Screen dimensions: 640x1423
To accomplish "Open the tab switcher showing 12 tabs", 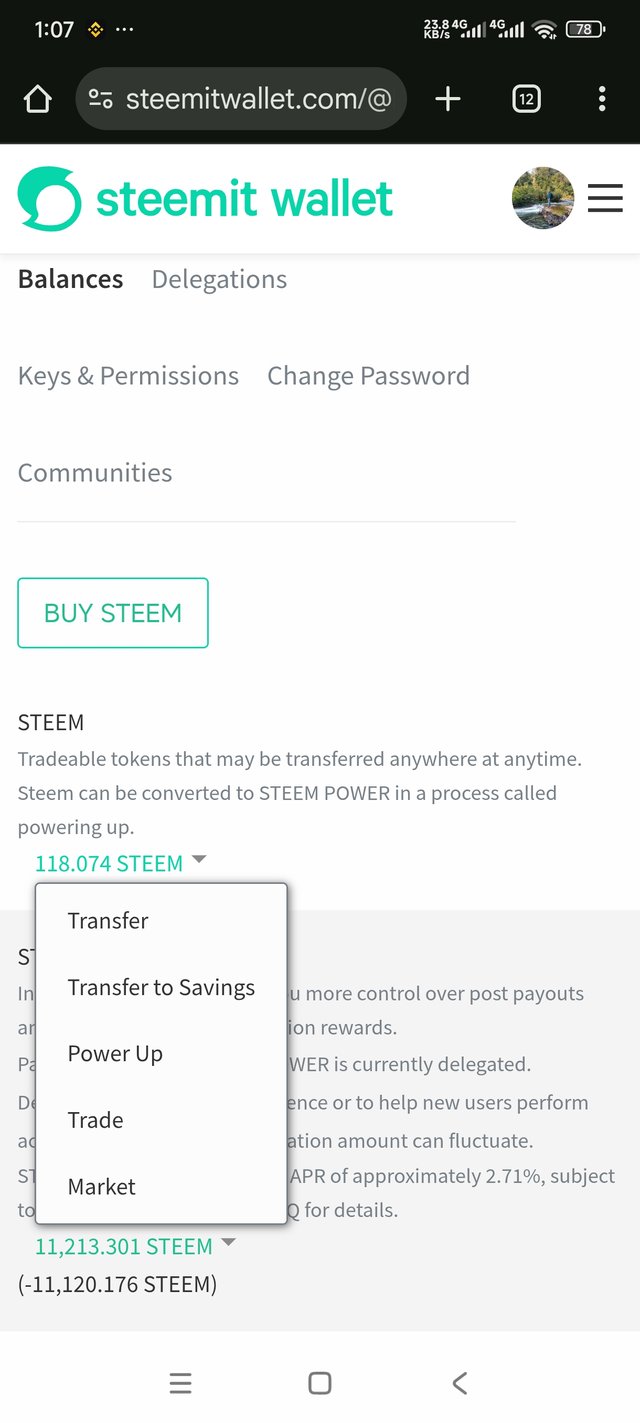I will pyautogui.click(x=526, y=99).
